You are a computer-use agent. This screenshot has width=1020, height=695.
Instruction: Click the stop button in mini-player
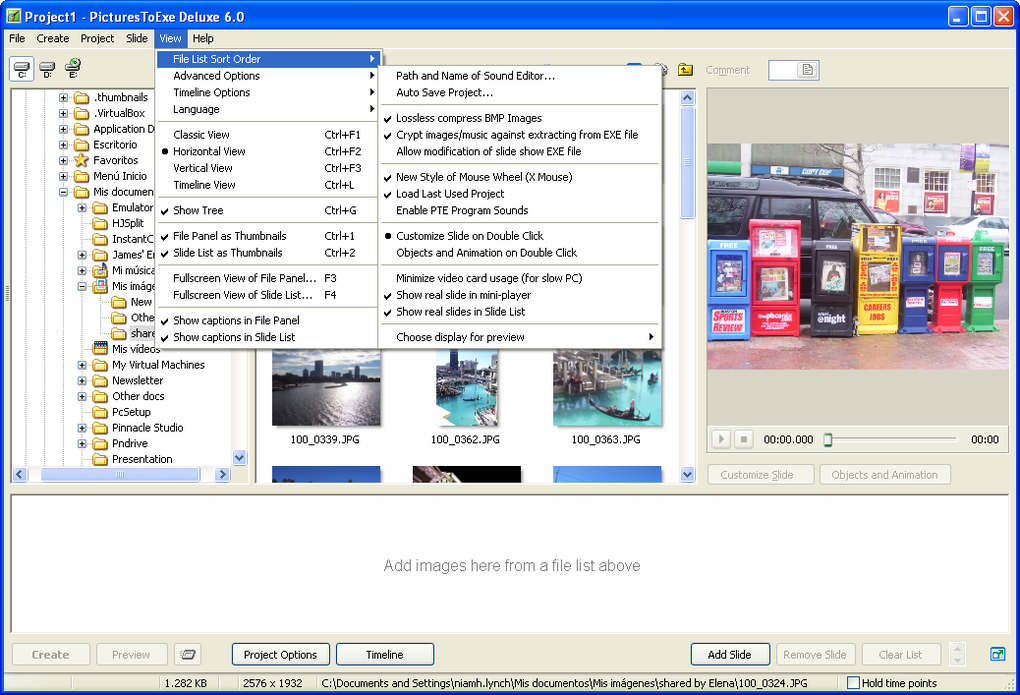(744, 439)
